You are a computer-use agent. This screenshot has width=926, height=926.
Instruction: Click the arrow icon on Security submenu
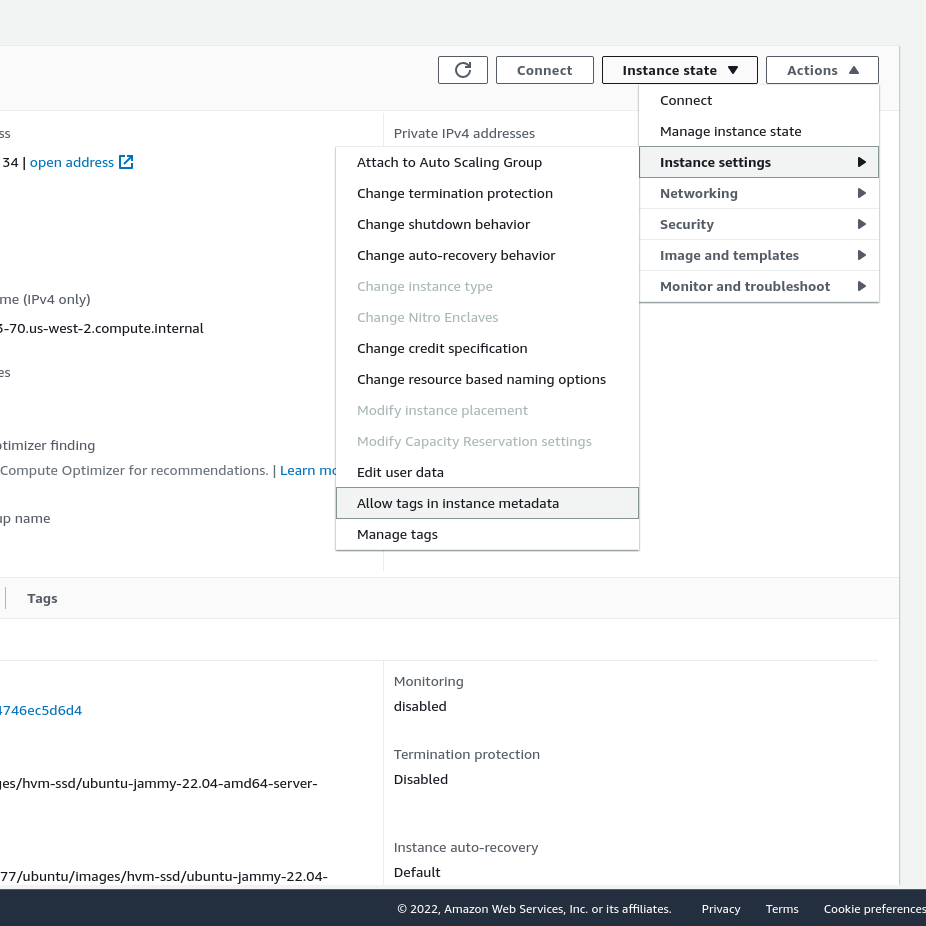click(861, 224)
